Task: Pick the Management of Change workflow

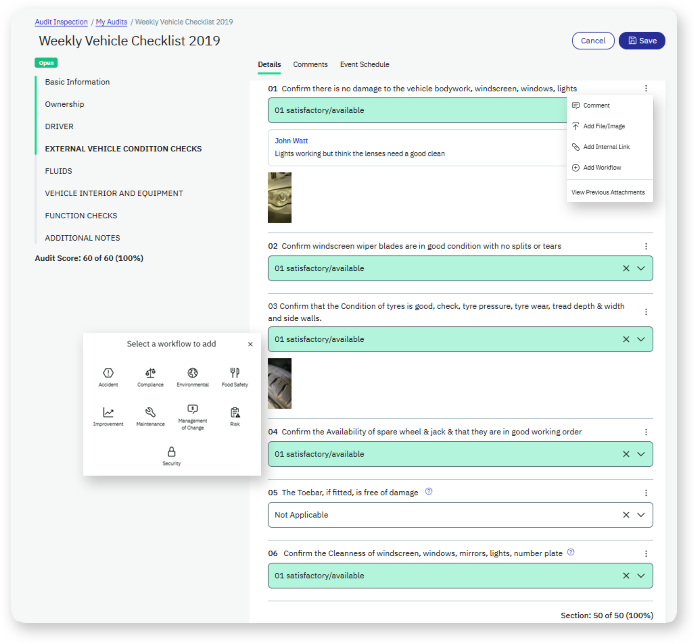Action: [193, 410]
